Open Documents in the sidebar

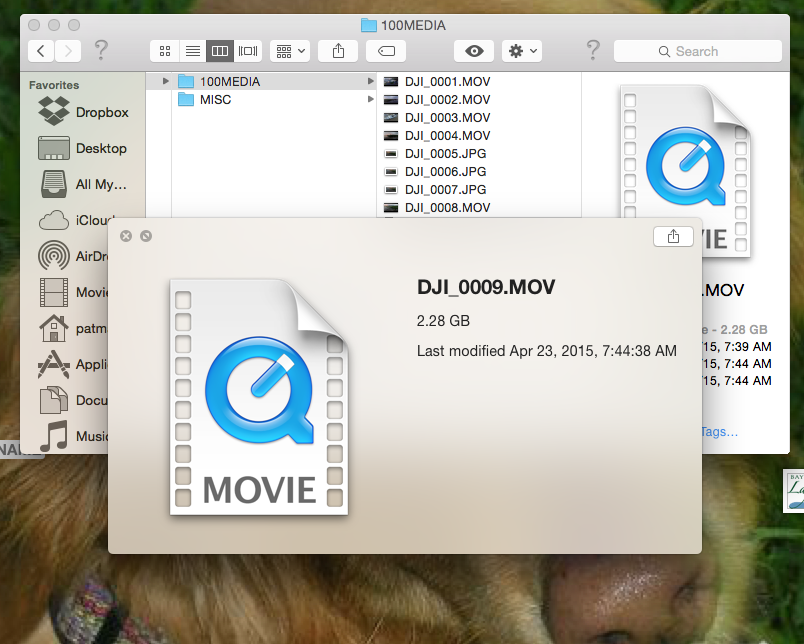[72, 400]
